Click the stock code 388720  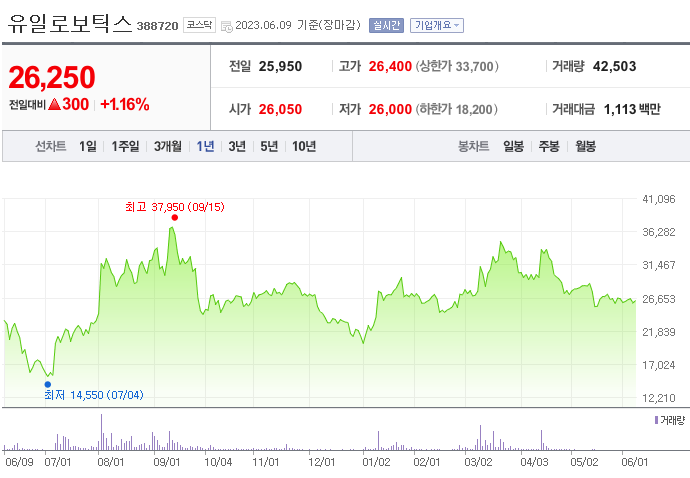tap(158, 26)
